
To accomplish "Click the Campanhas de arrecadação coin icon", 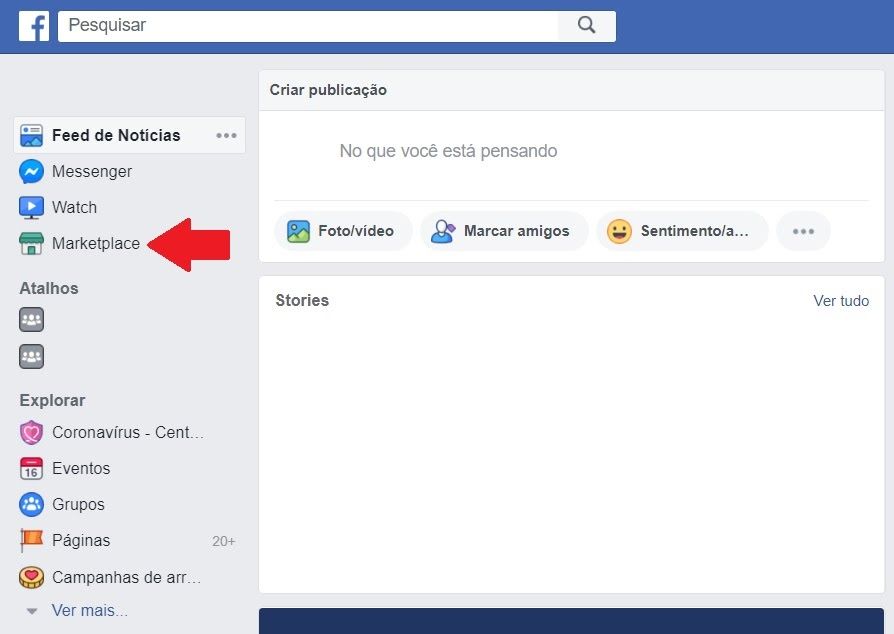I will 31,578.
